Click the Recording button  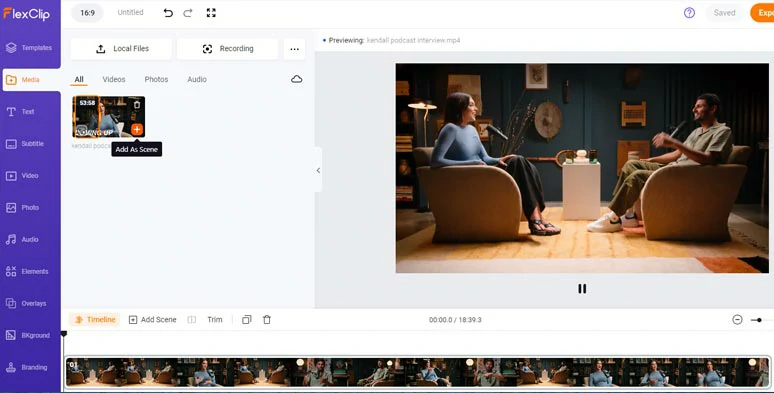coord(228,49)
